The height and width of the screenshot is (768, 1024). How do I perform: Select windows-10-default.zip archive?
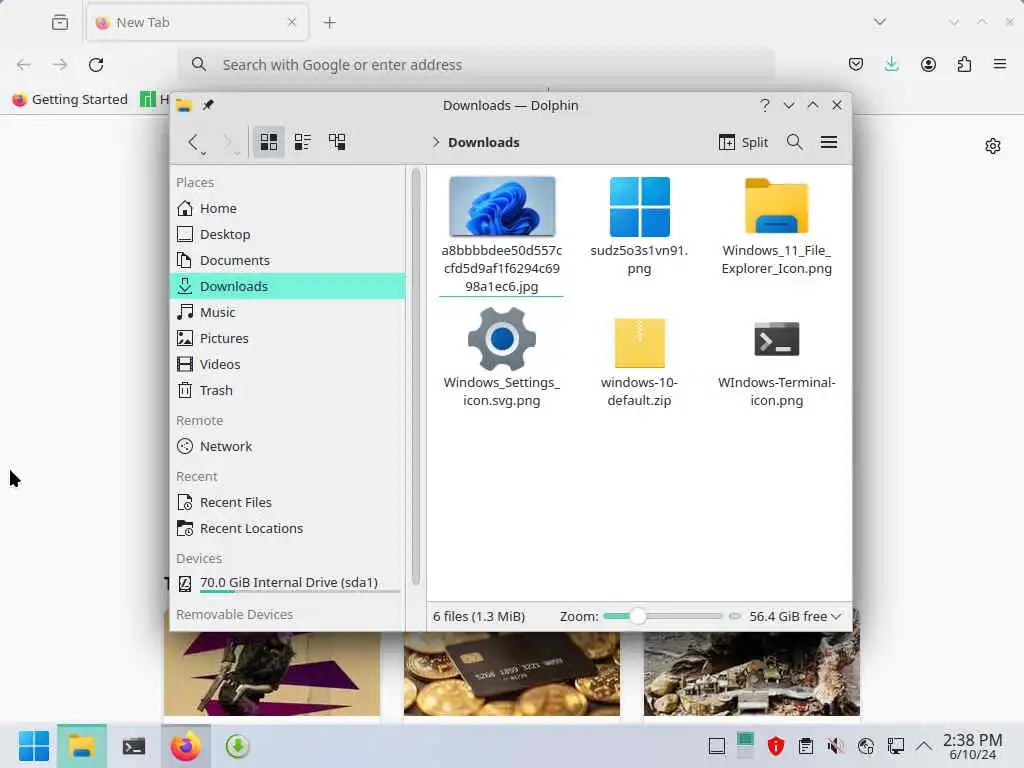point(639,361)
